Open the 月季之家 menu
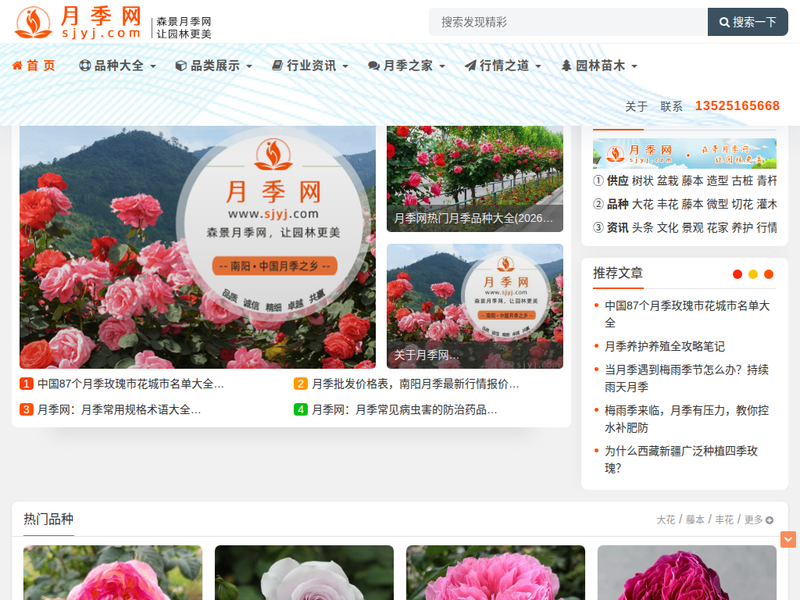The image size is (800, 600). point(407,65)
